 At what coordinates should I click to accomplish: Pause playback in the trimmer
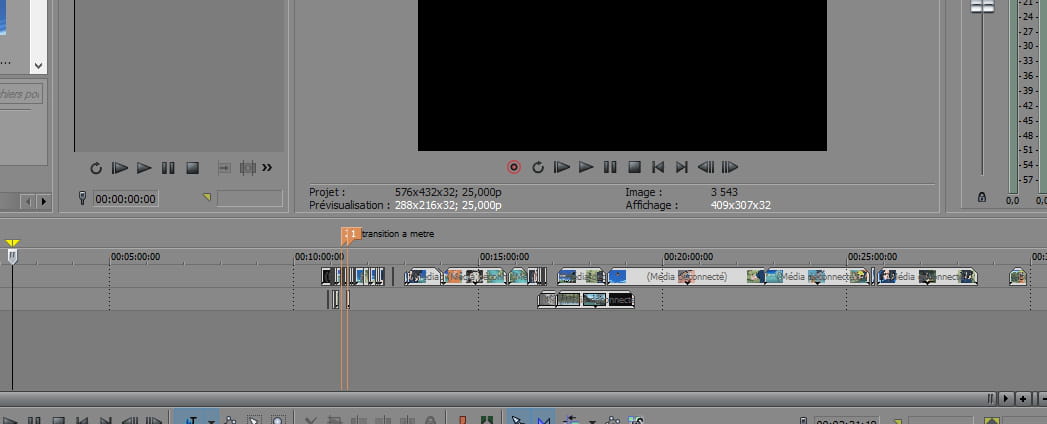tap(168, 168)
